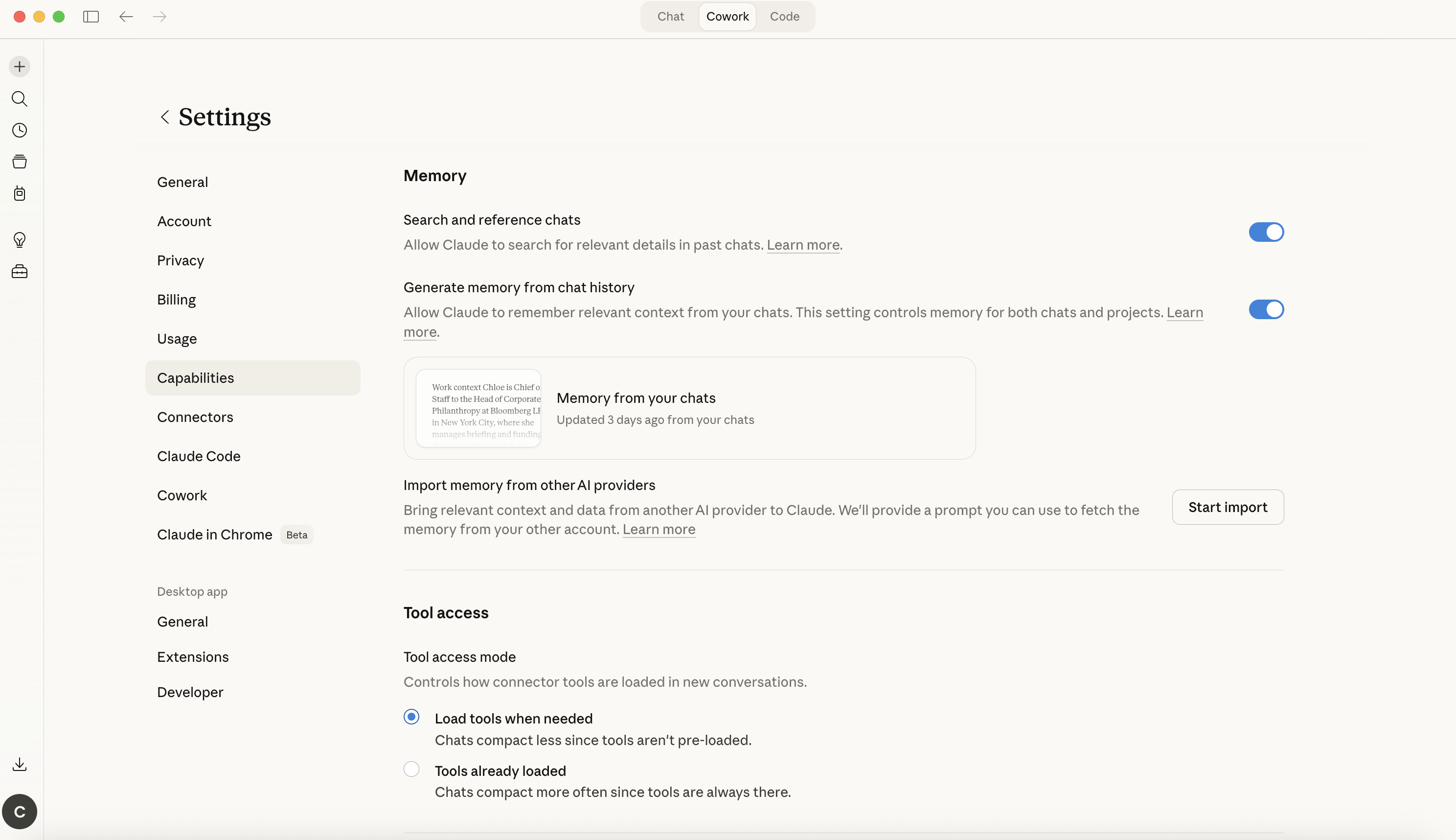This screenshot has height=840, width=1456.
Task: Click Learn more link under Import memory
Action: pos(659,530)
